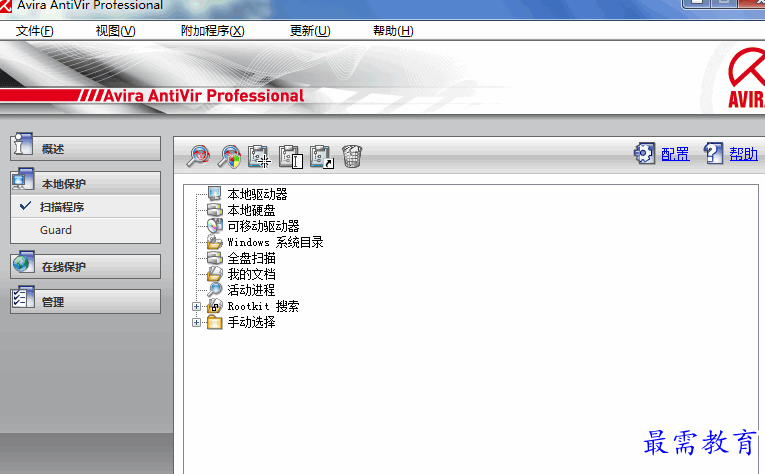Click the create desktop shortcut profile icon
The height and width of the screenshot is (474, 765).
(x=322, y=157)
